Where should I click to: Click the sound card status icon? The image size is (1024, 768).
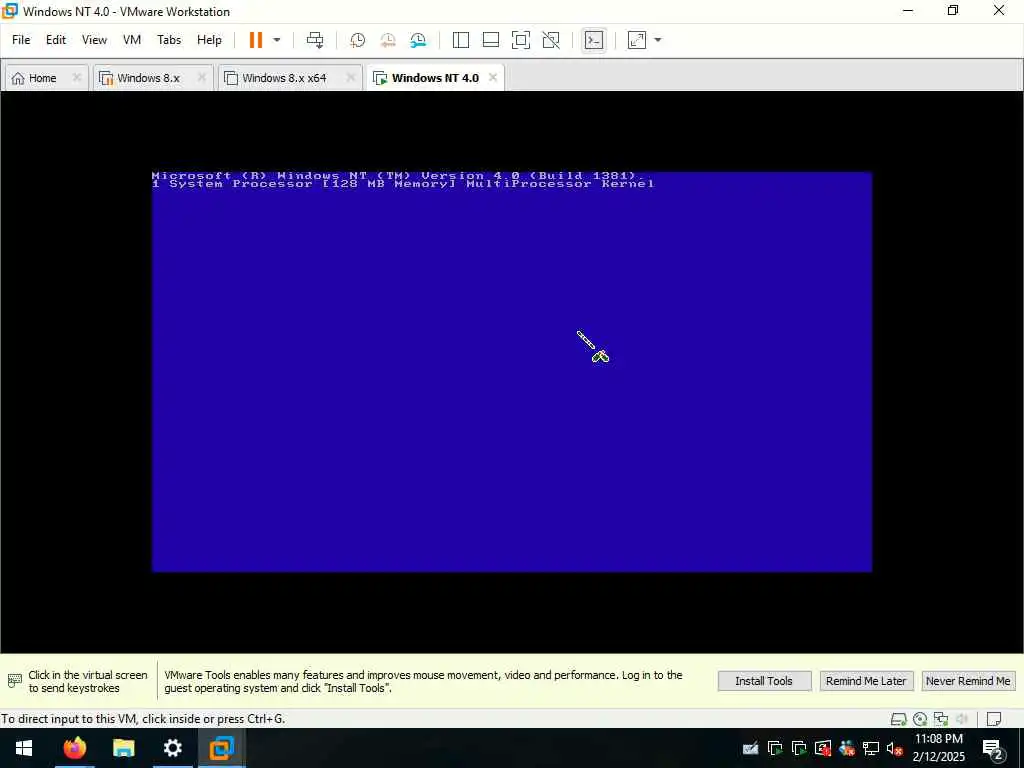click(962, 719)
